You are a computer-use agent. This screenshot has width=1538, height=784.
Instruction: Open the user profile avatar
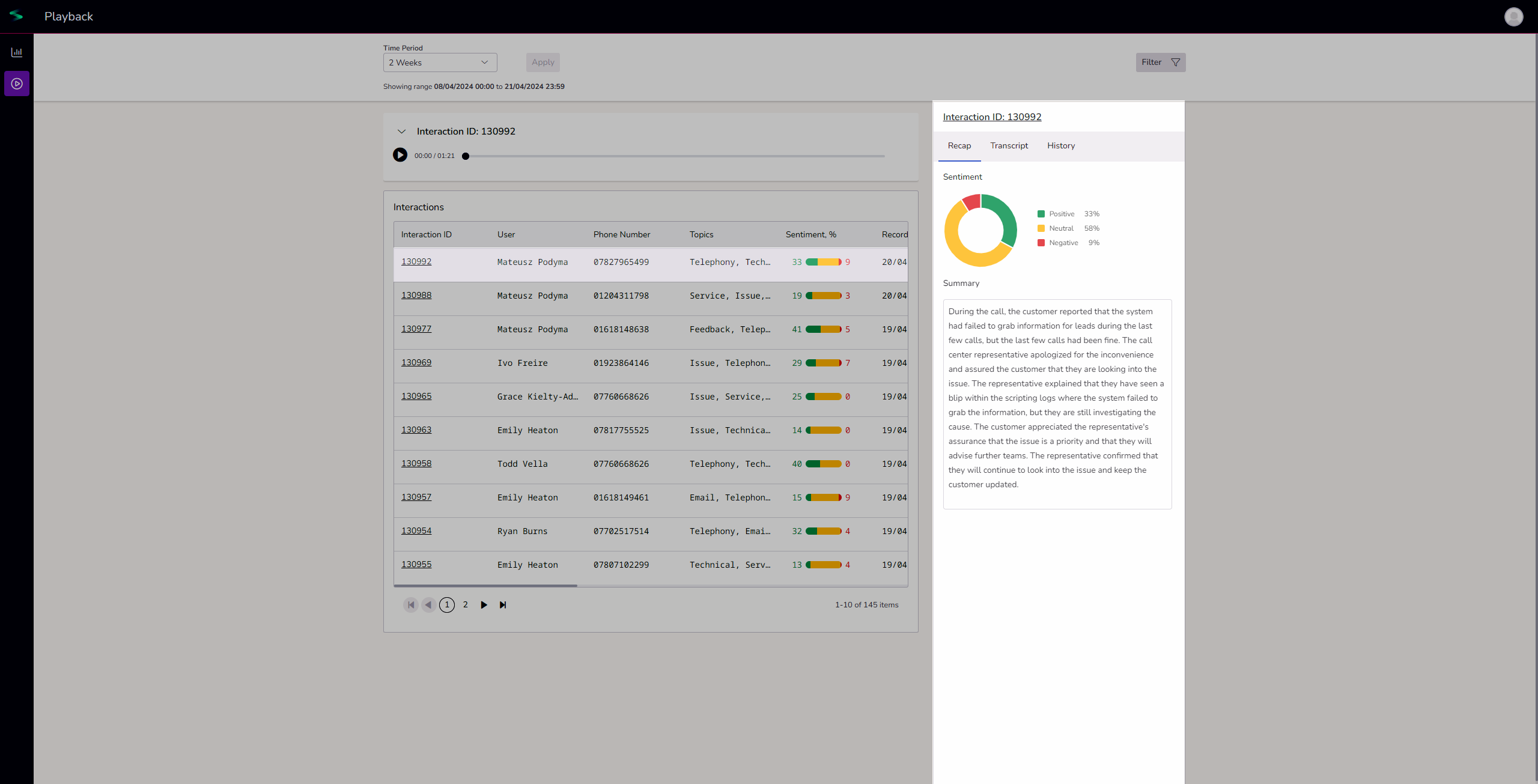[1513, 17]
